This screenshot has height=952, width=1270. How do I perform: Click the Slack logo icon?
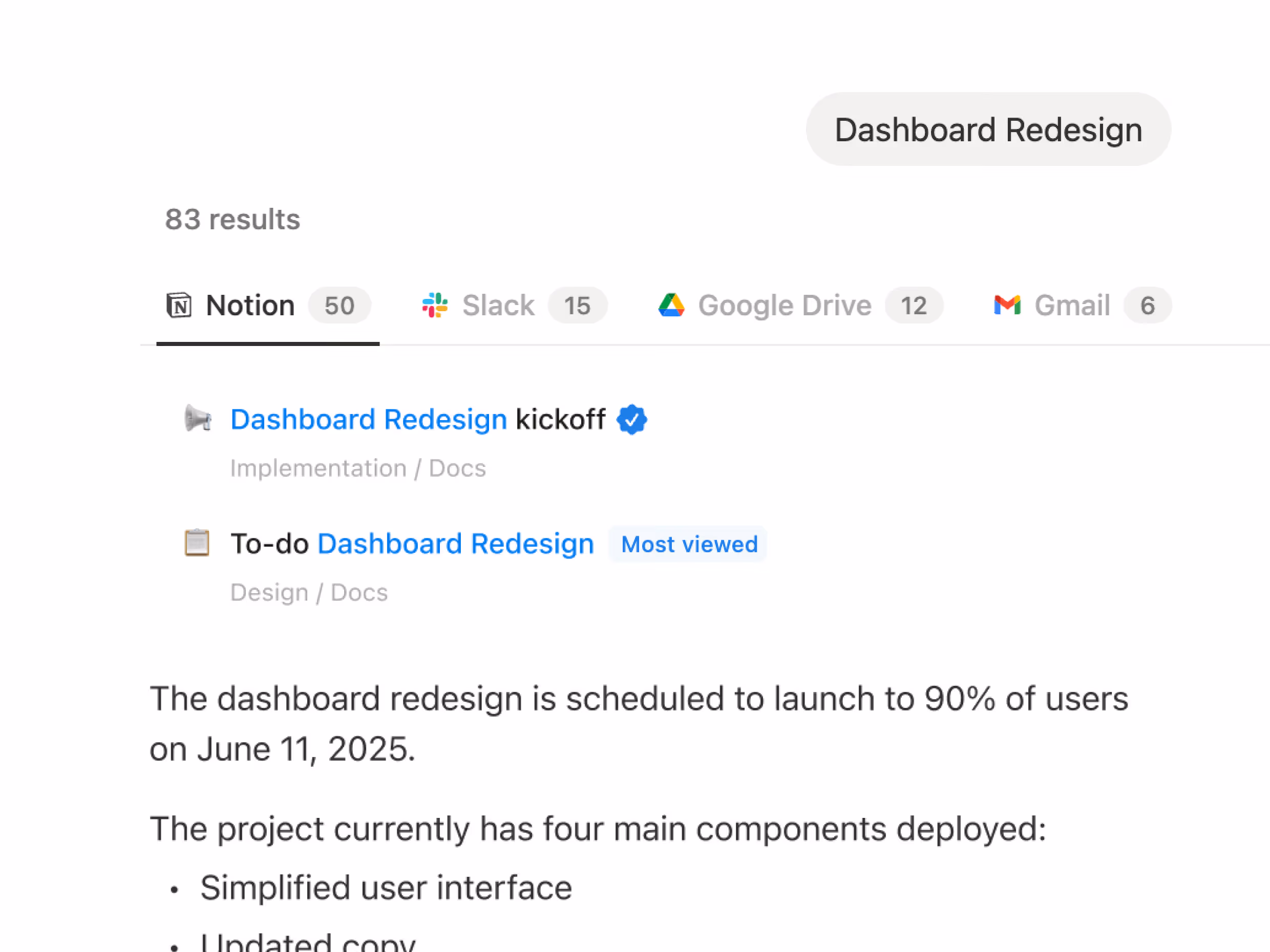[435, 305]
